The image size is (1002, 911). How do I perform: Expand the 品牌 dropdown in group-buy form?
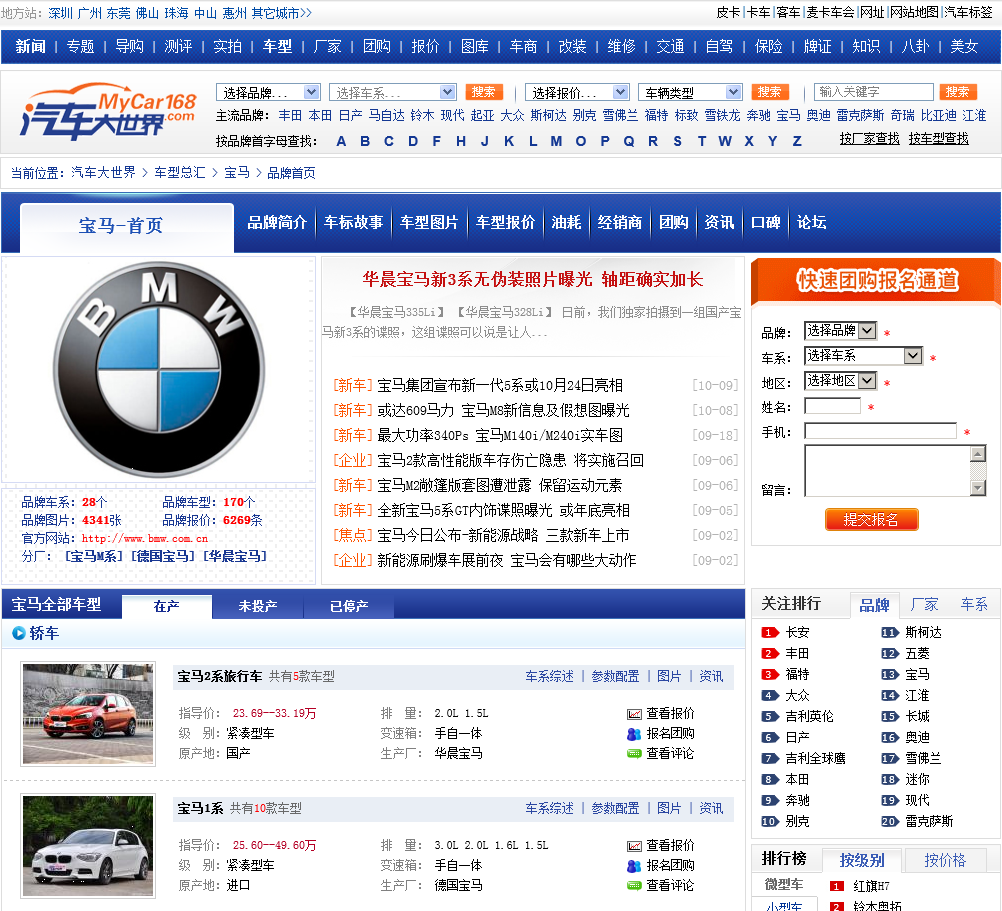(x=840, y=331)
